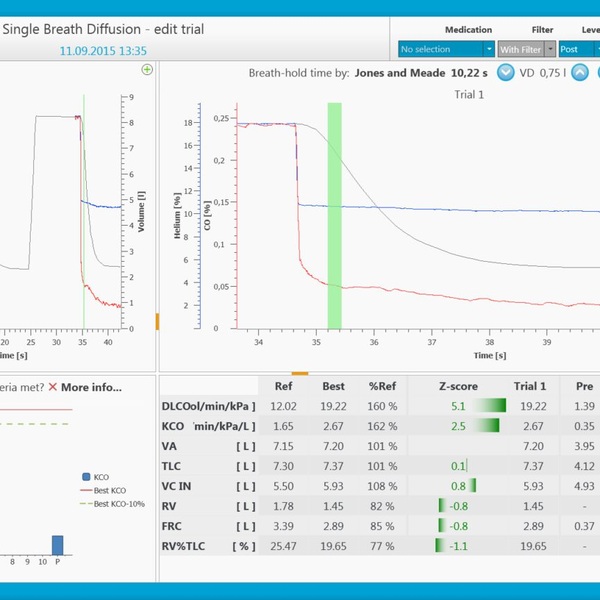Image resolution: width=600 pixels, height=600 pixels.
Task: Click the breath-hold time 10,22 s
Action: pos(469,73)
